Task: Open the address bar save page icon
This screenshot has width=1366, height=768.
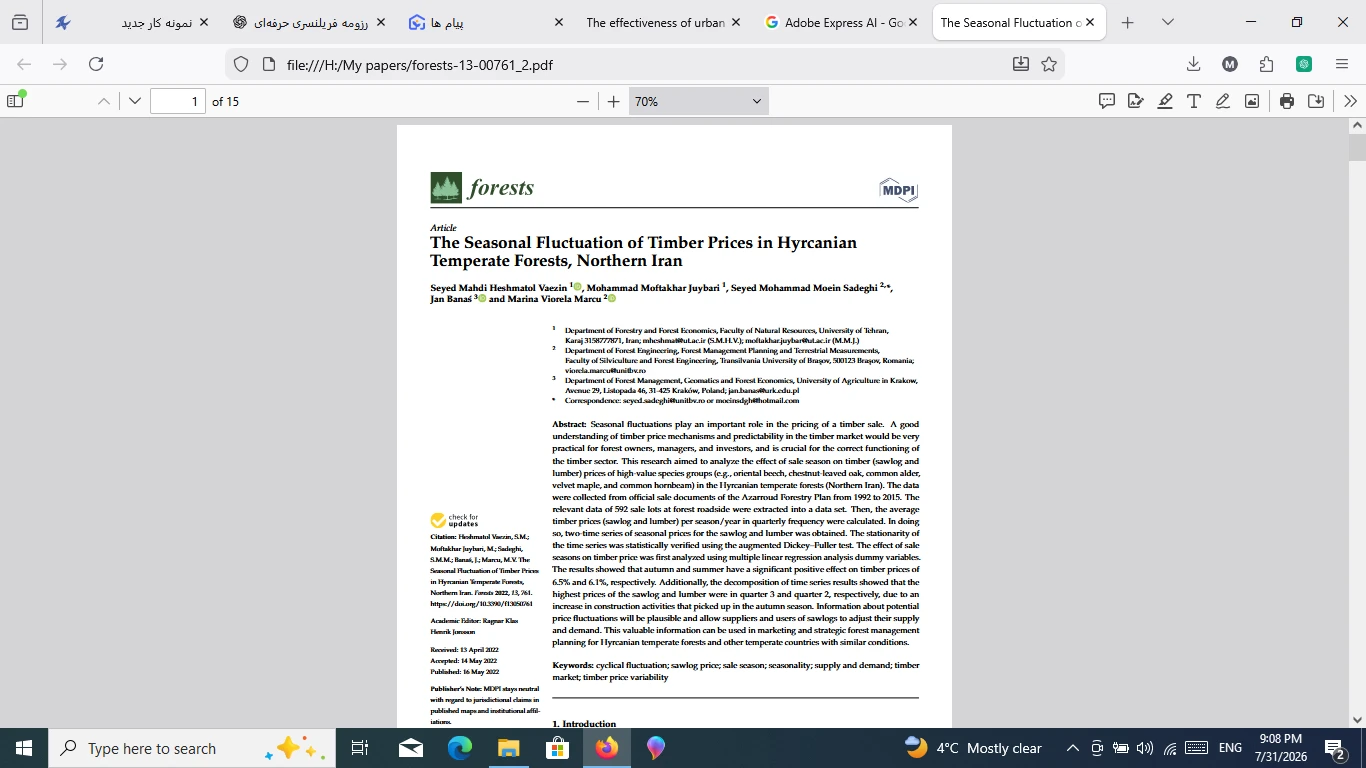Action: coord(1020,64)
